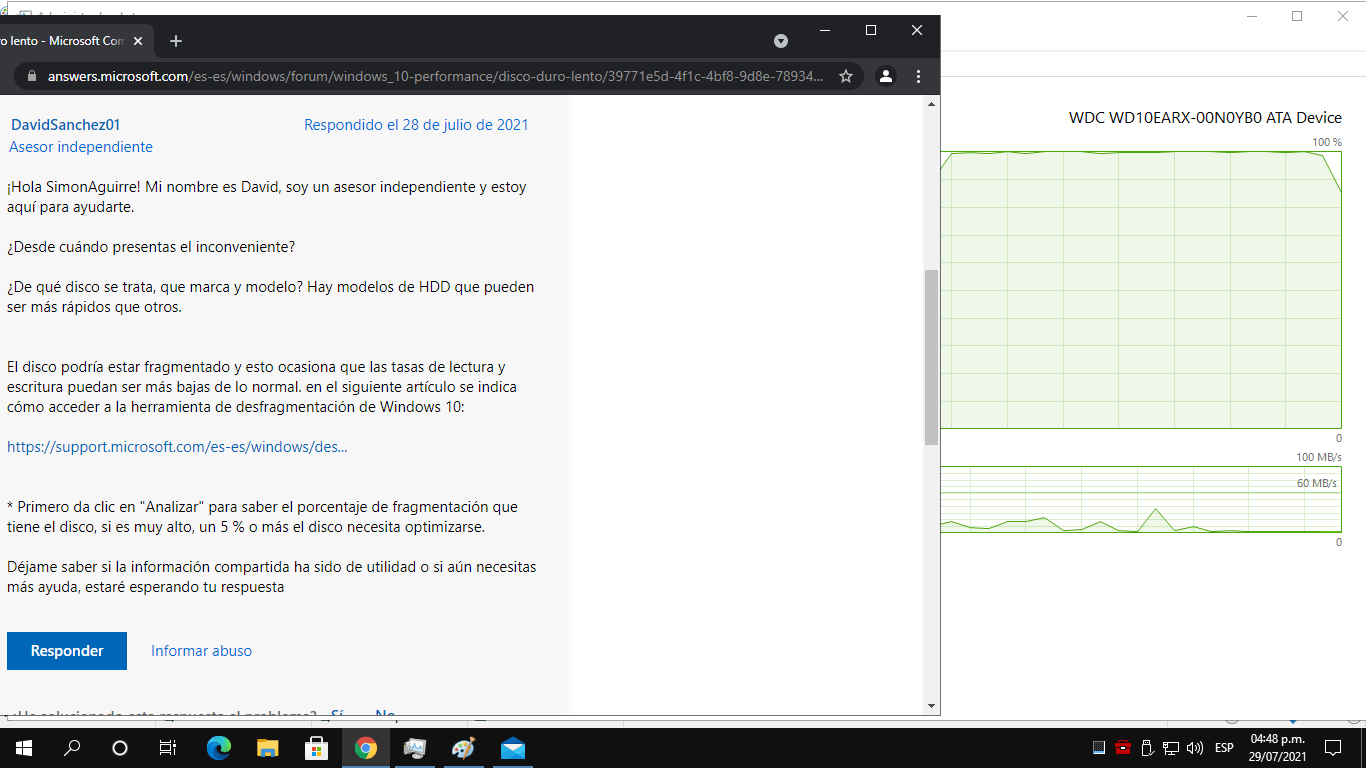
Task: Open the Windows Start menu
Action: (24, 748)
